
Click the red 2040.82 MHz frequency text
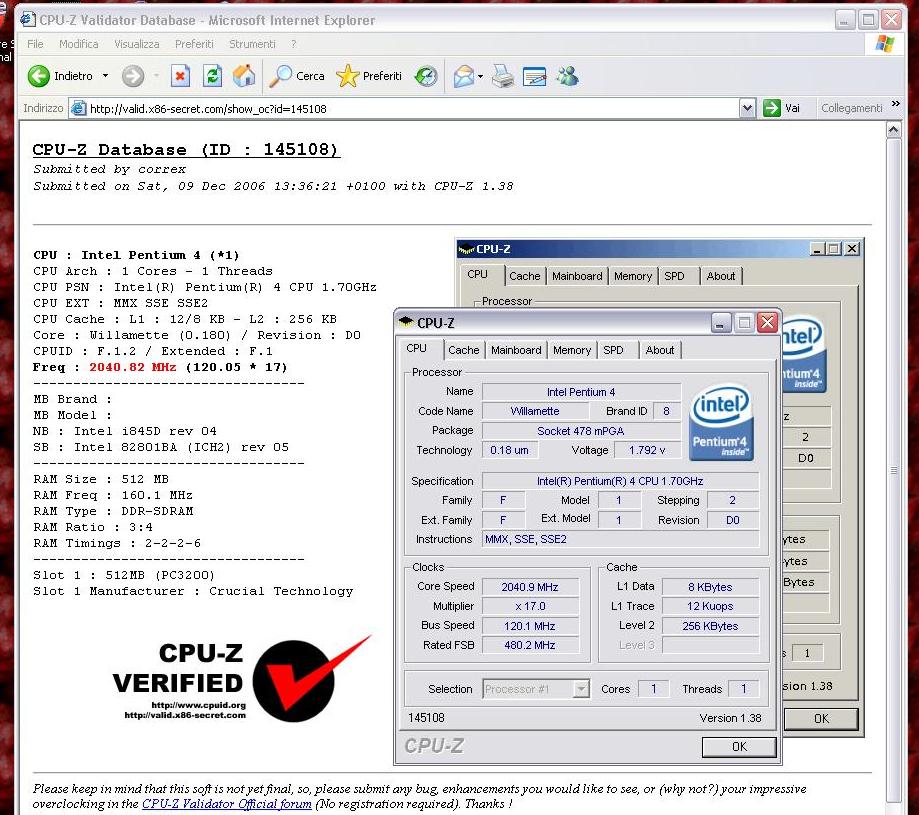click(x=132, y=367)
